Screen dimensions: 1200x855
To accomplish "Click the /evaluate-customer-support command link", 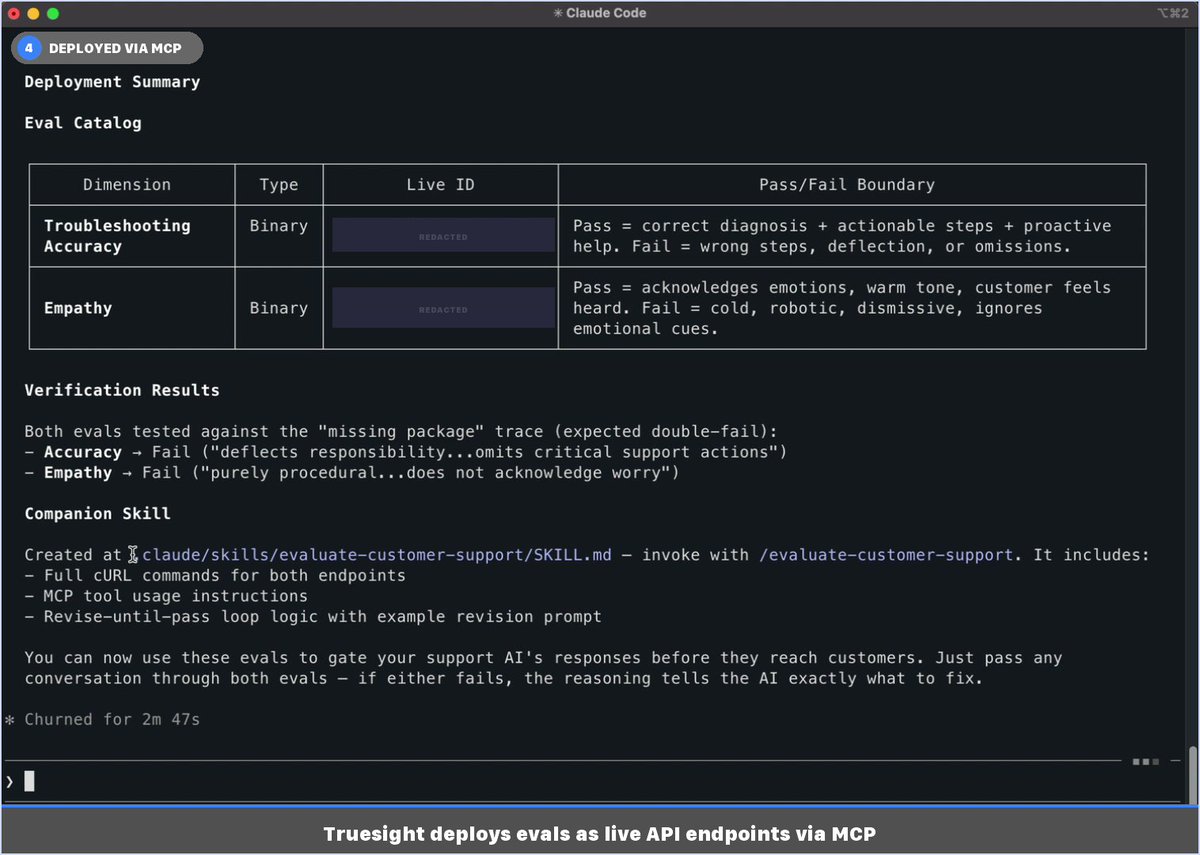I will 885,555.
